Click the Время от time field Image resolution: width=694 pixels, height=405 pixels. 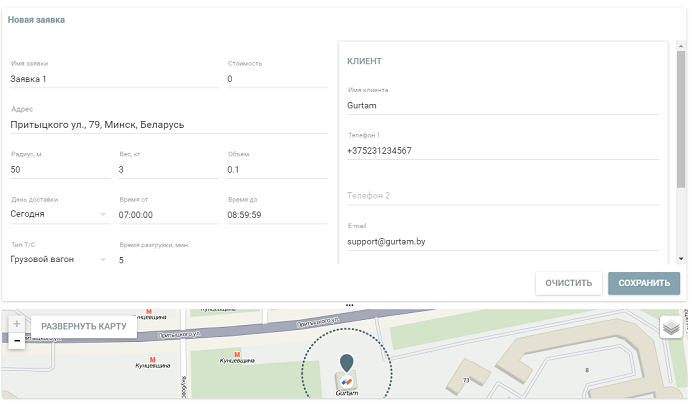click(x=167, y=214)
